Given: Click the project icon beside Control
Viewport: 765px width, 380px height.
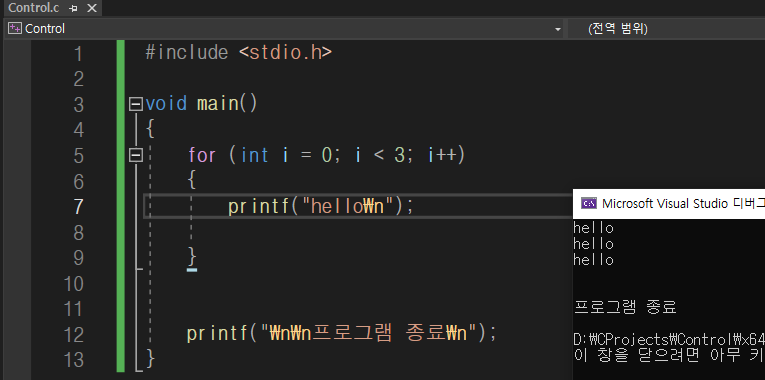Looking at the screenshot, I should point(14,29).
